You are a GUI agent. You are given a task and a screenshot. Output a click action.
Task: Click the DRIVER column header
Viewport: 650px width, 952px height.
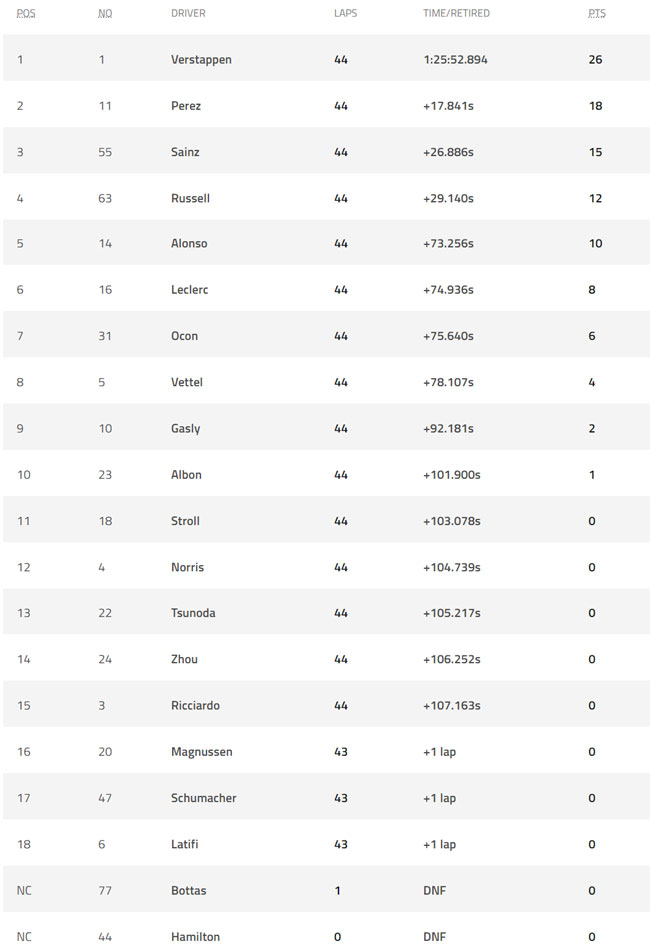pos(188,13)
